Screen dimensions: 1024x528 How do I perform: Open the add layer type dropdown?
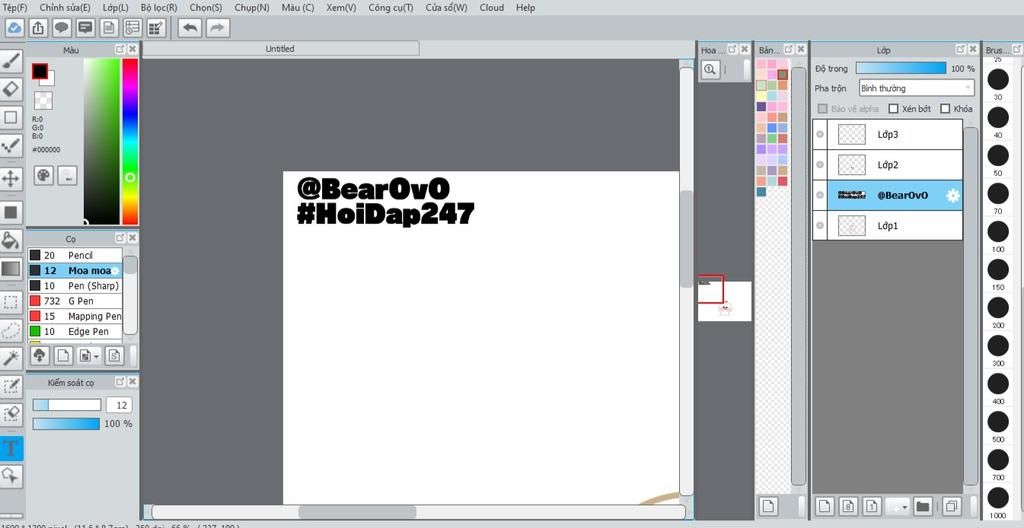(x=896, y=506)
